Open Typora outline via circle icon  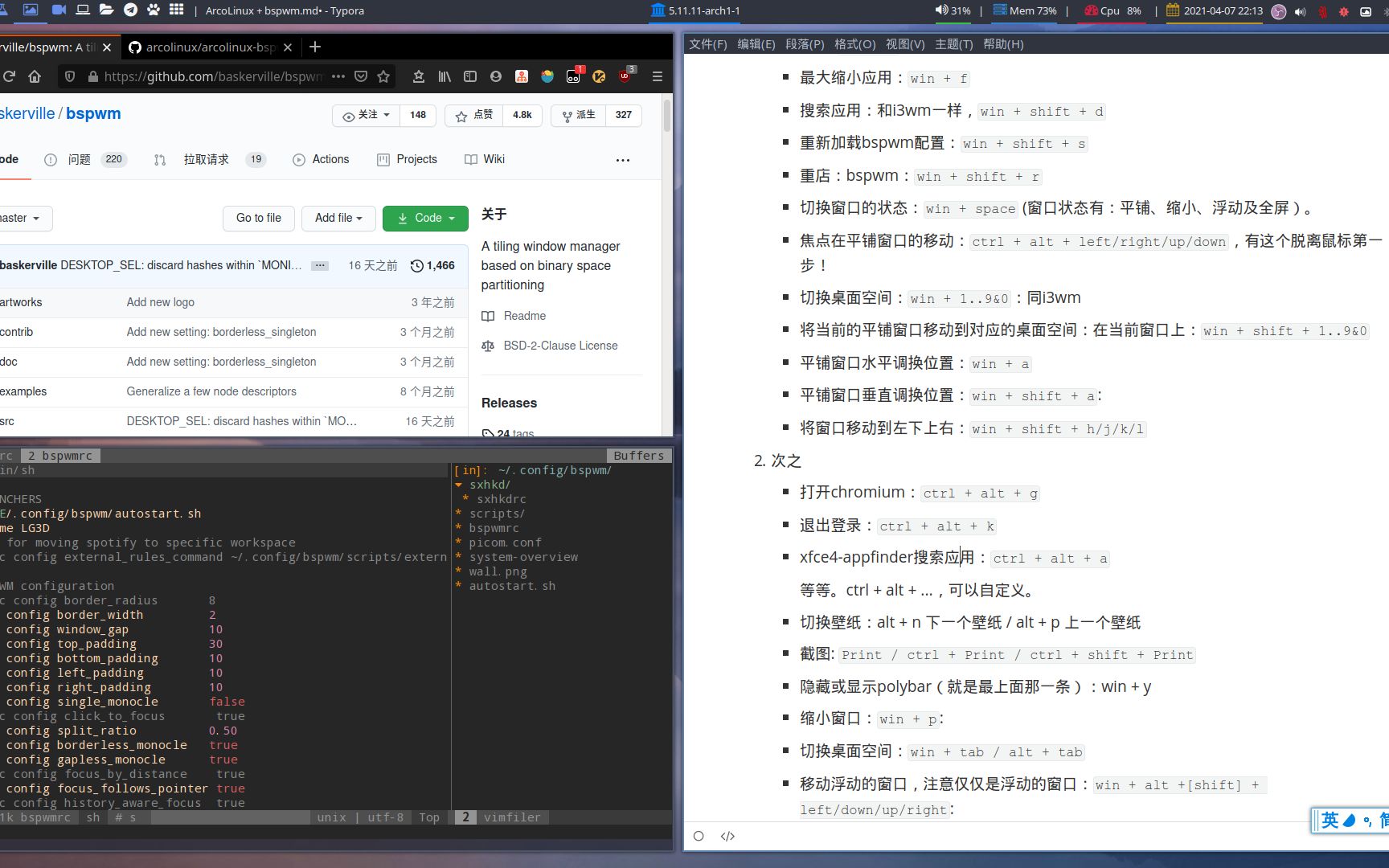click(698, 836)
